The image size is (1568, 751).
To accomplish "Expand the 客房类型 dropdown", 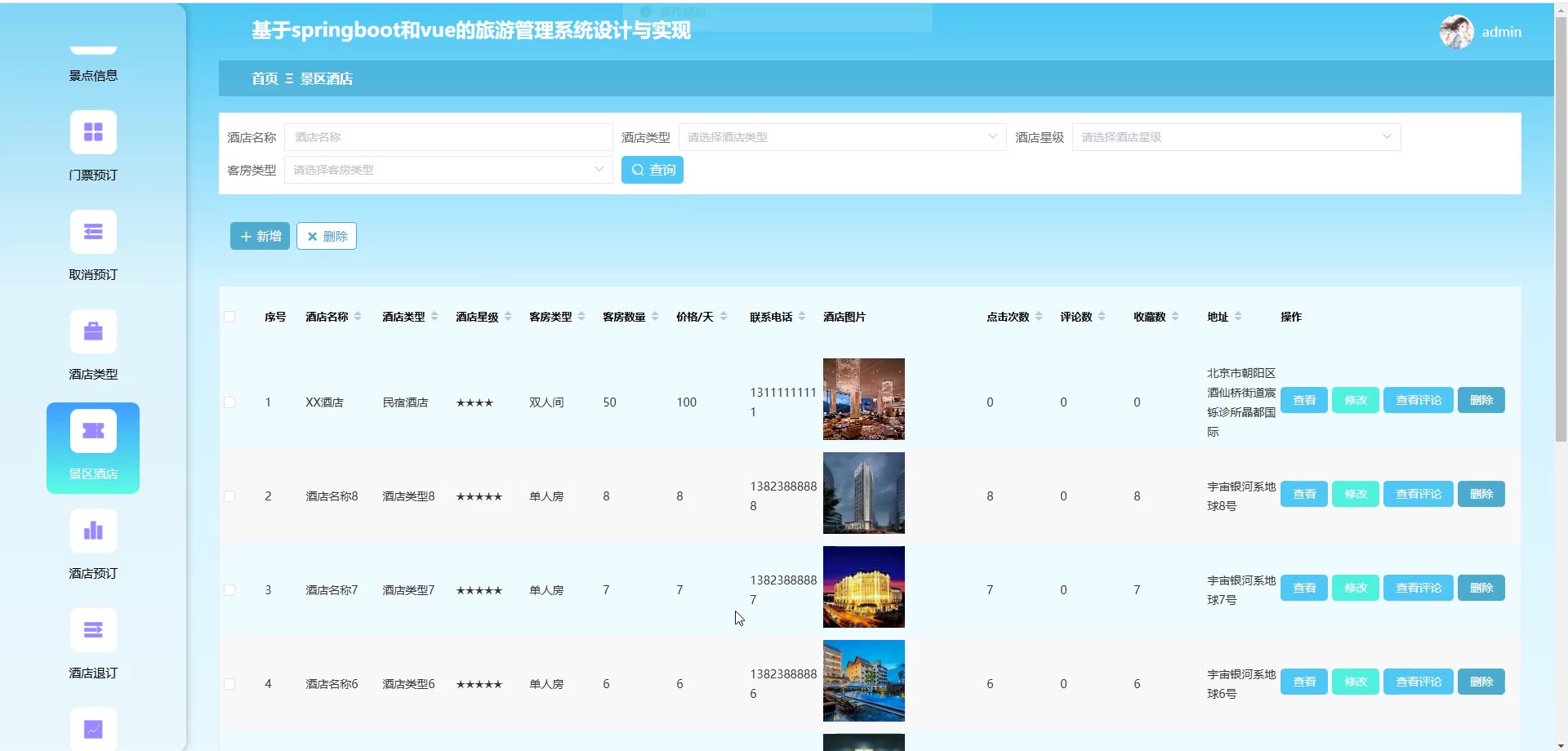I will tap(448, 170).
